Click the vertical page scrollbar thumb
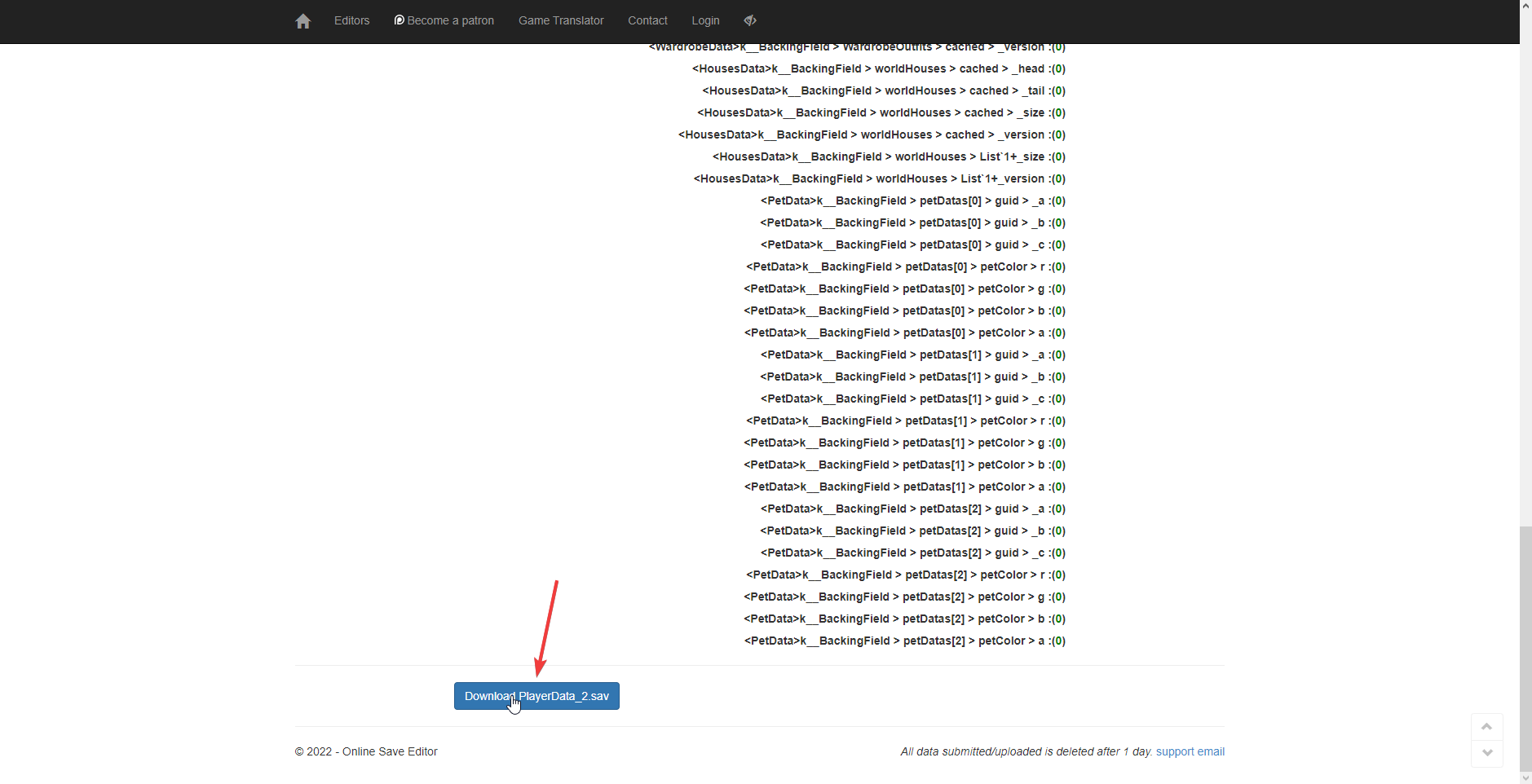Screen dimensions: 1532x784 coord(1525,648)
